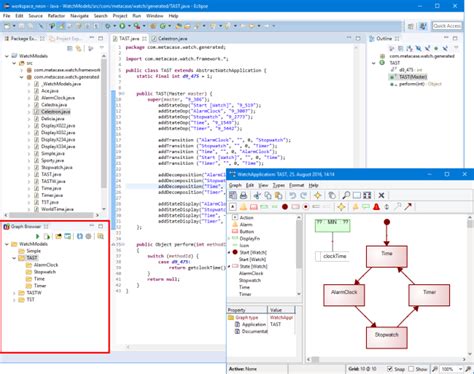
Task: Click the scissors Cut icon in WatchApplication toolbar
Action: (257, 195)
